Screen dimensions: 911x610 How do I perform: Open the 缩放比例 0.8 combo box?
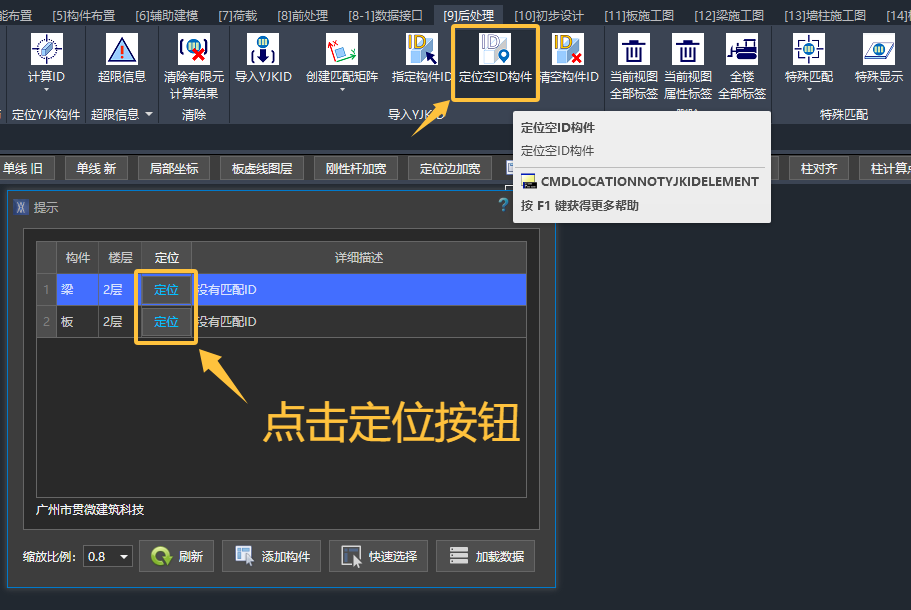pos(108,557)
